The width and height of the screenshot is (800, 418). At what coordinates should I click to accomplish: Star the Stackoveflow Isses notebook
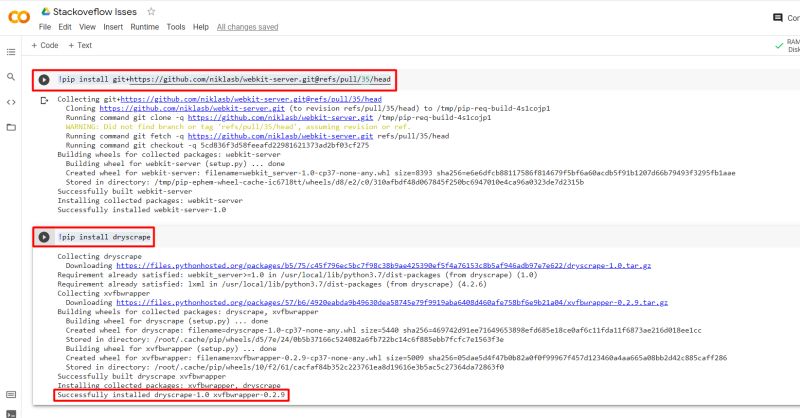coord(151,11)
